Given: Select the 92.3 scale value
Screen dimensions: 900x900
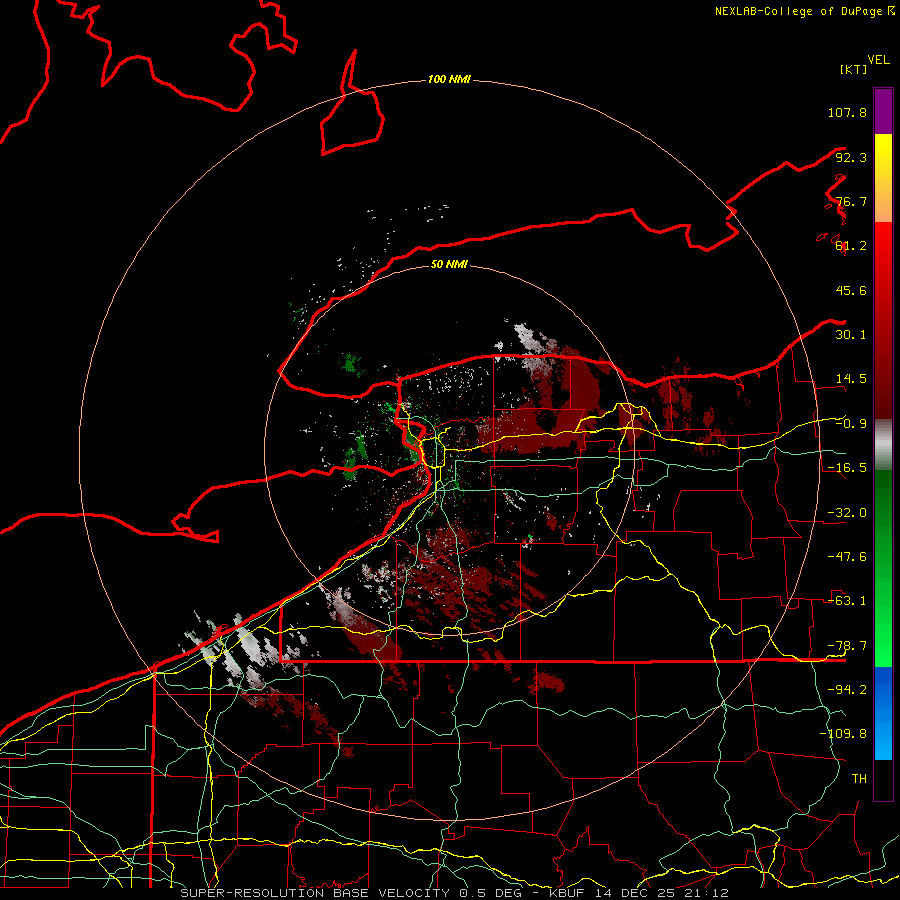Looking at the screenshot, I should 851,157.
